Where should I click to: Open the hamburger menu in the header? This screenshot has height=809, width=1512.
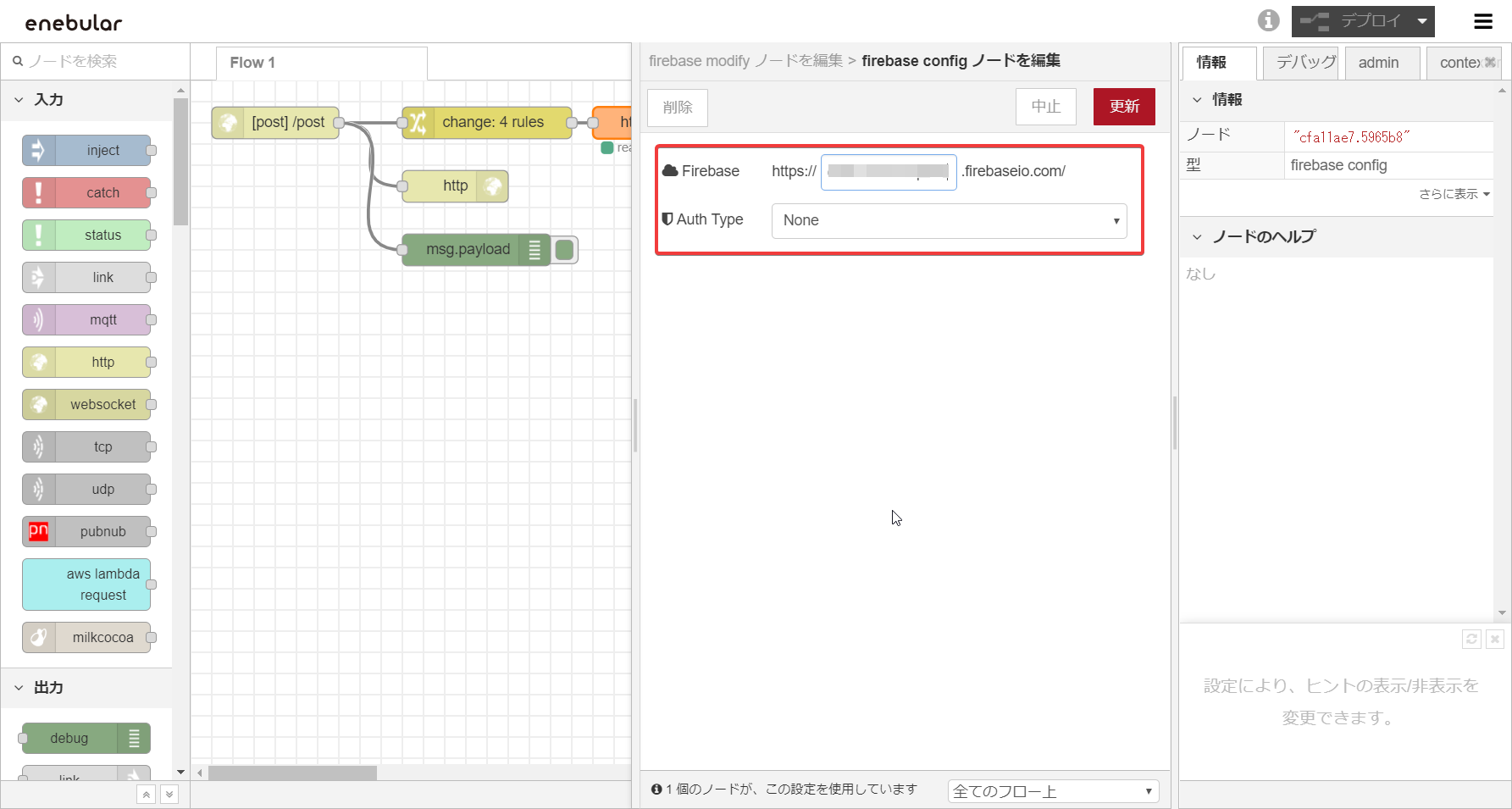tap(1483, 21)
